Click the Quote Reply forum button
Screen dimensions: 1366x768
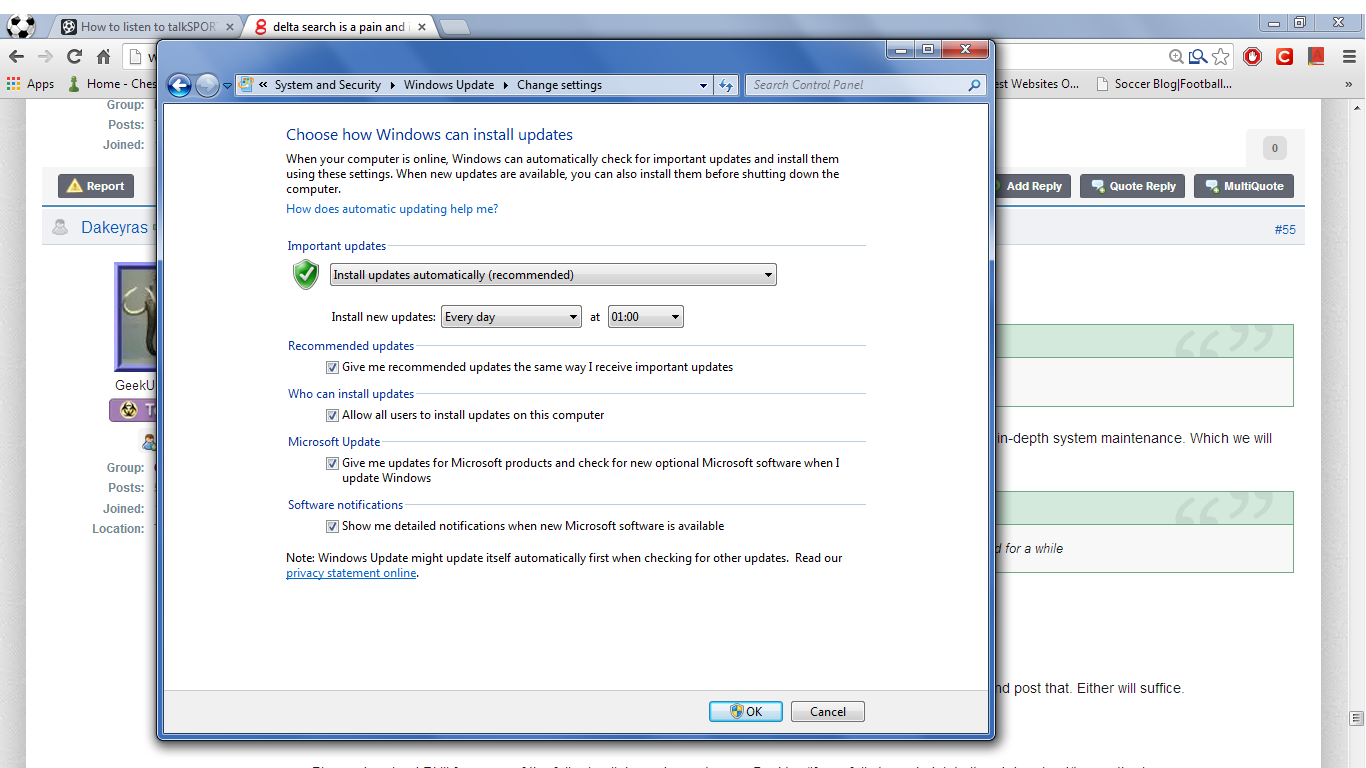point(1133,186)
